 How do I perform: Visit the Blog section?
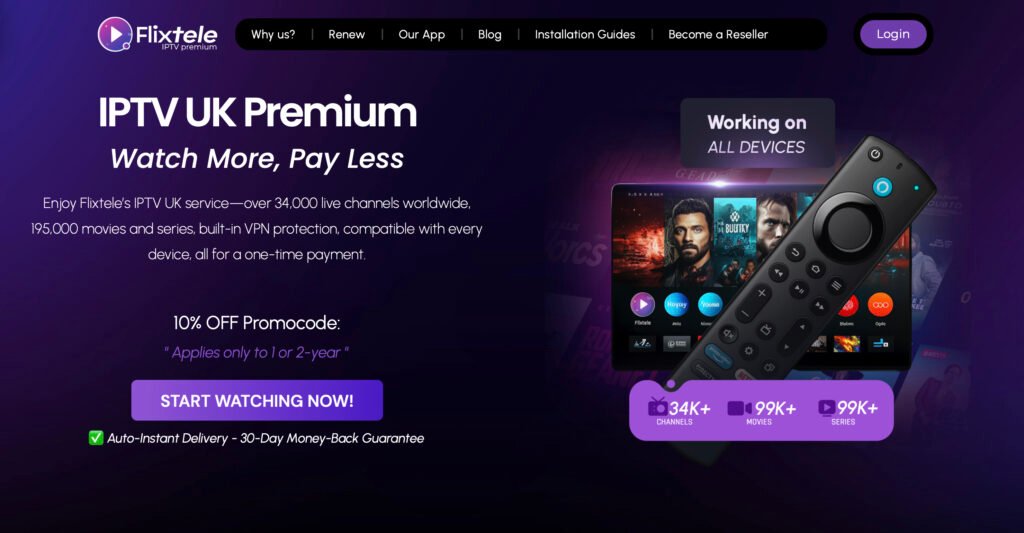coord(490,35)
